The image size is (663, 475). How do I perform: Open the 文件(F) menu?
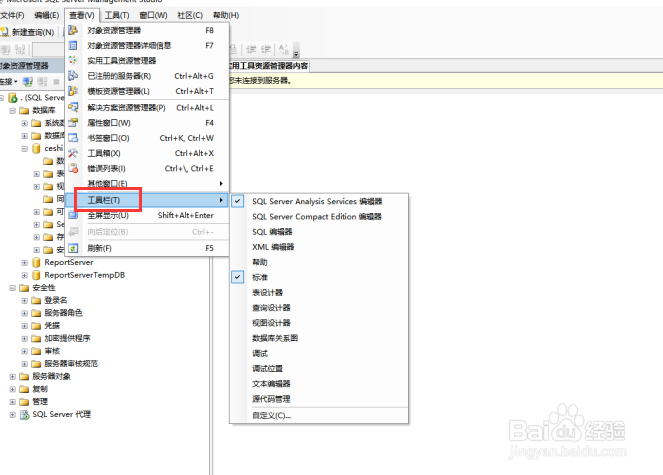12,16
